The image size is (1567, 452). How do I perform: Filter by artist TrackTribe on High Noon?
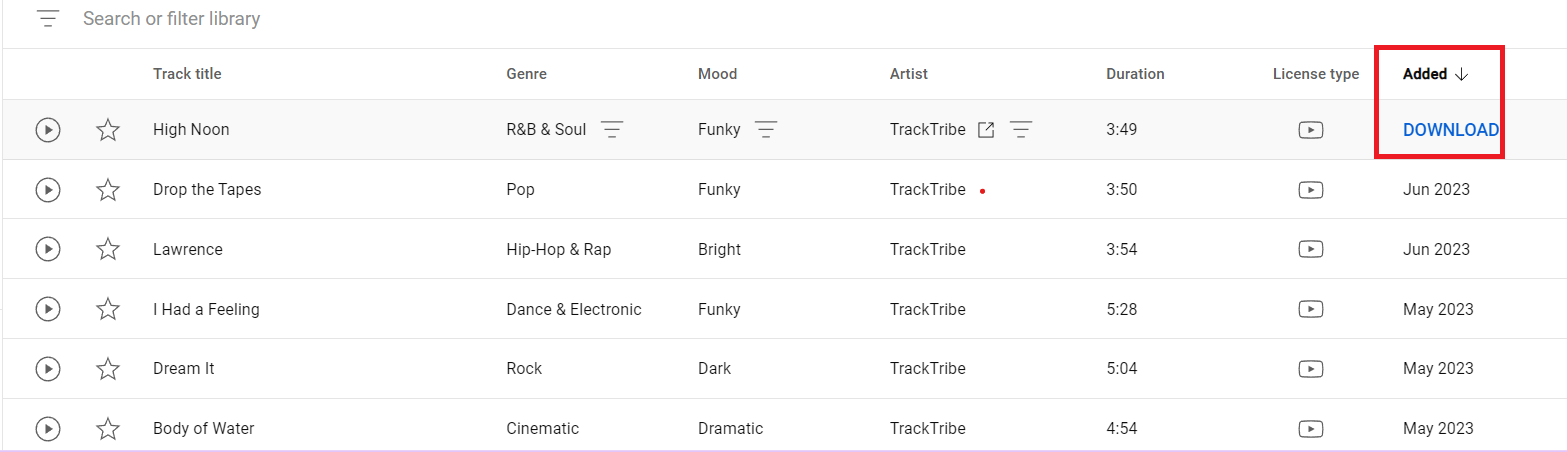[1020, 130]
